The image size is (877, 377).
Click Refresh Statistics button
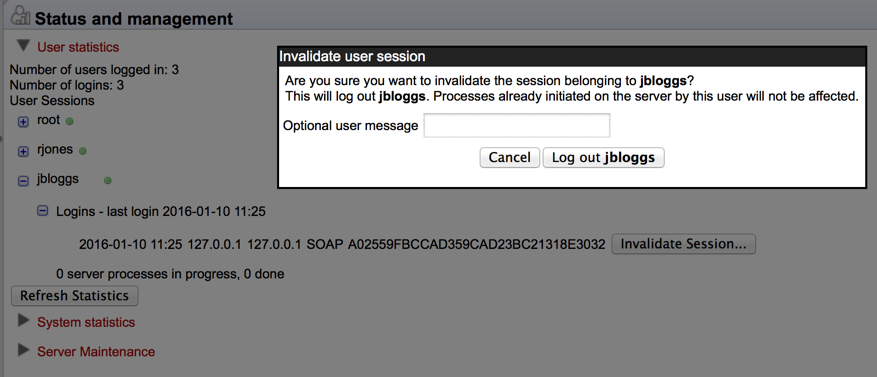pos(74,296)
